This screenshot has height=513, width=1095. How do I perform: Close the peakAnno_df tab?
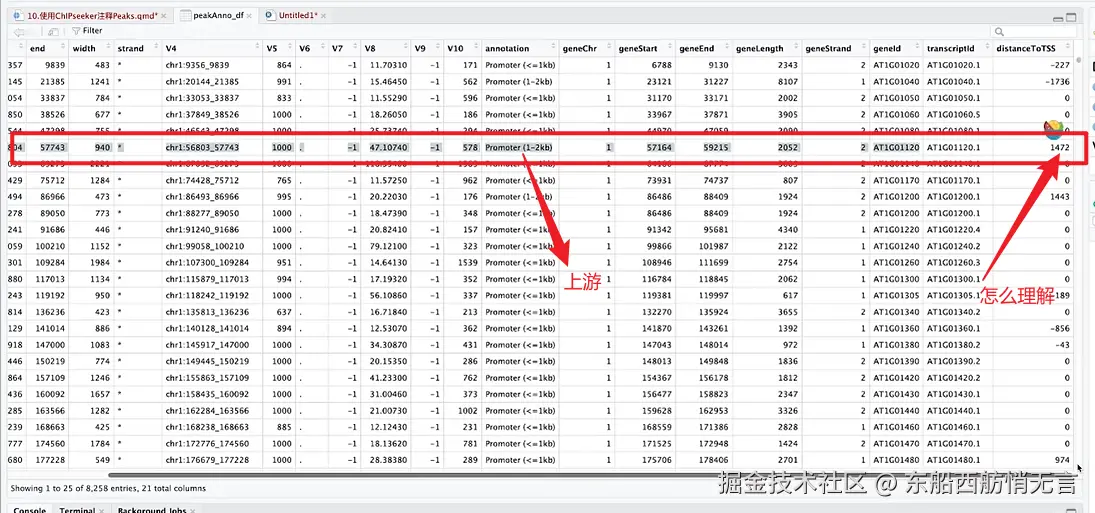(x=250, y=15)
